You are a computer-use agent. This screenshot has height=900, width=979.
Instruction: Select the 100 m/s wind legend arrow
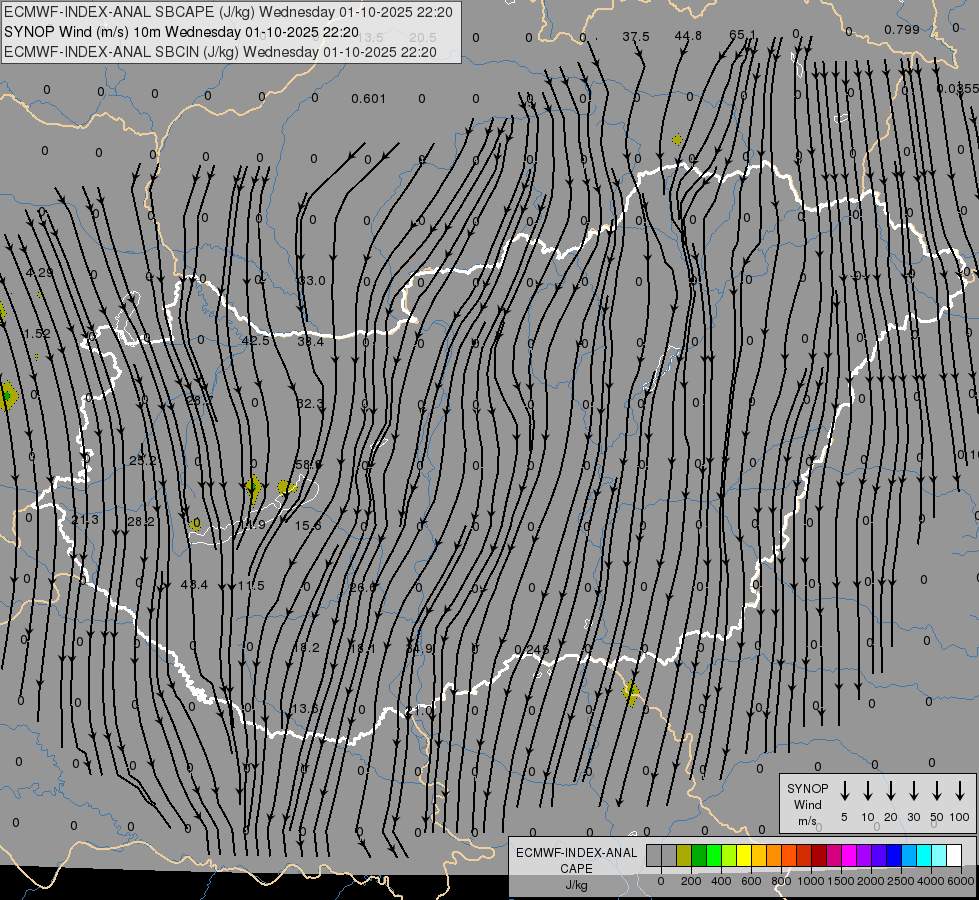960,791
